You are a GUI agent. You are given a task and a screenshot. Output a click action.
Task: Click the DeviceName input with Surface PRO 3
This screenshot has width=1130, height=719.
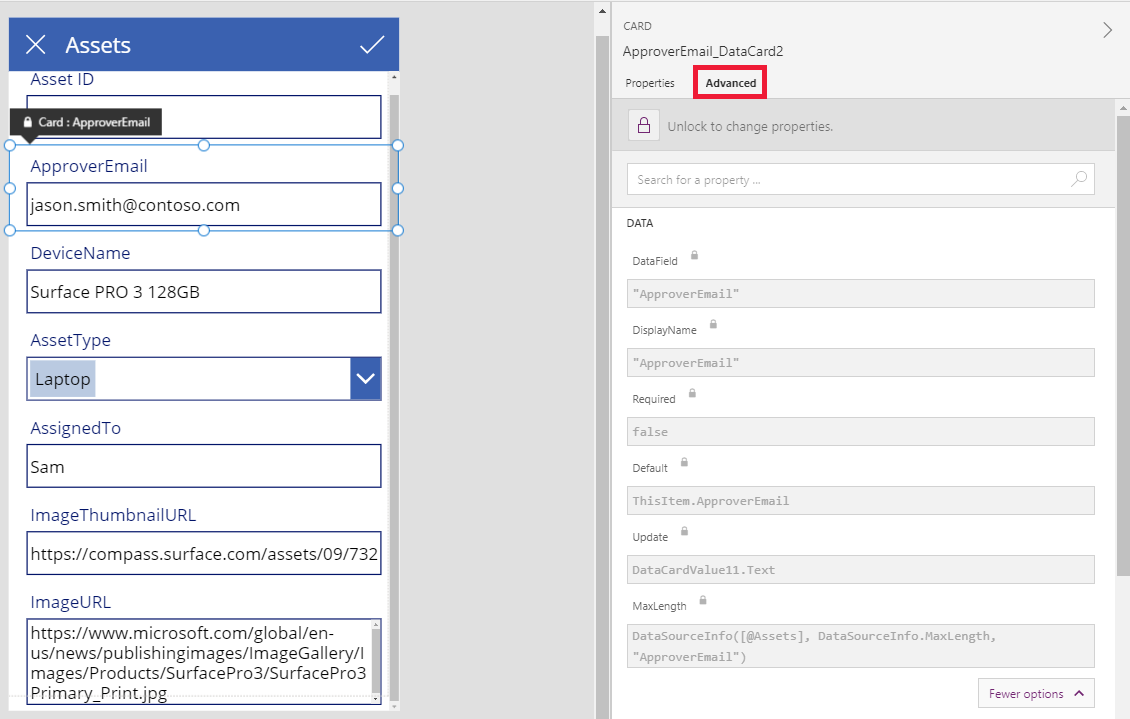(204, 292)
